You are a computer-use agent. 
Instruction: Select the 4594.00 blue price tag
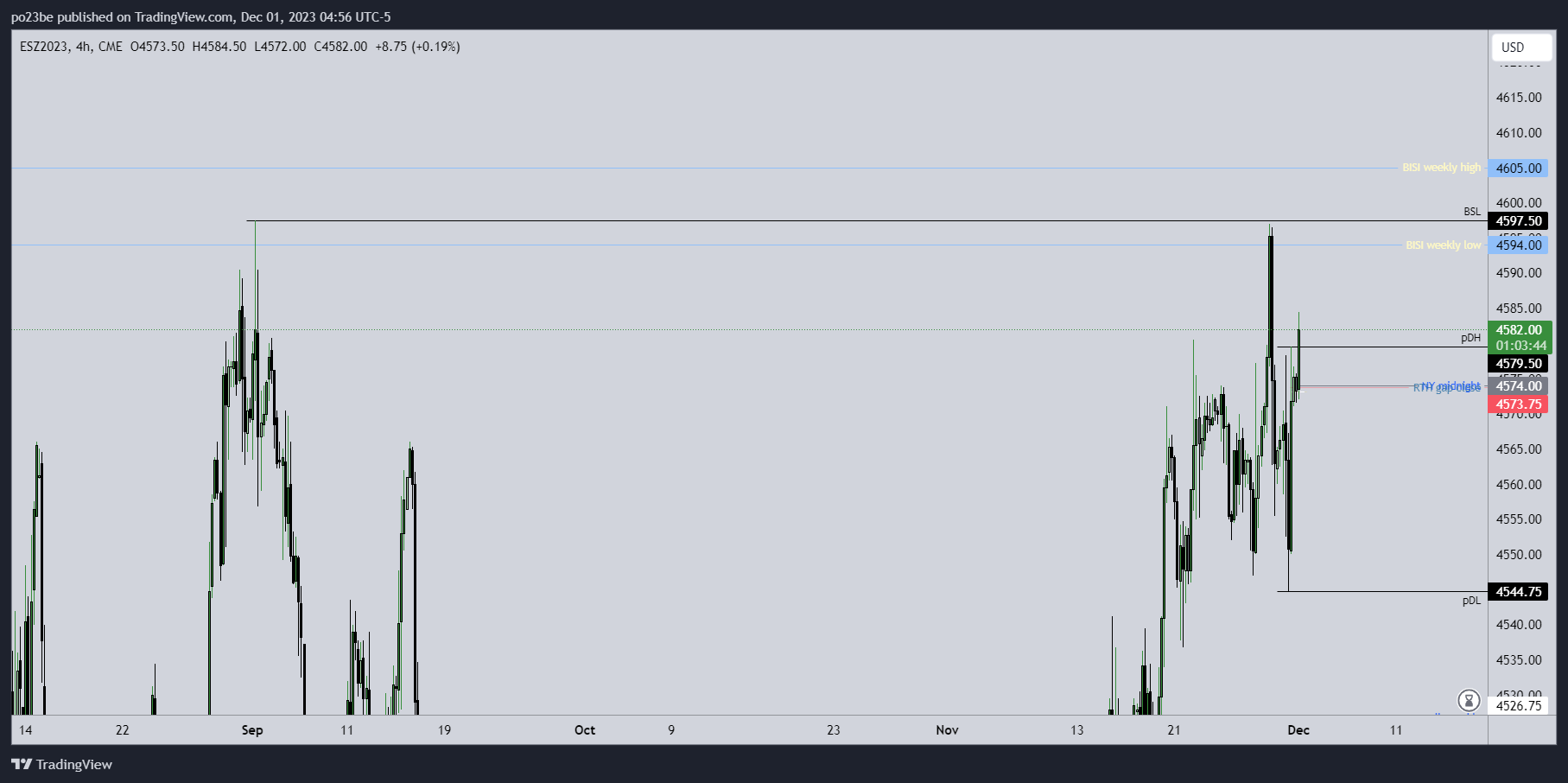click(x=1518, y=245)
